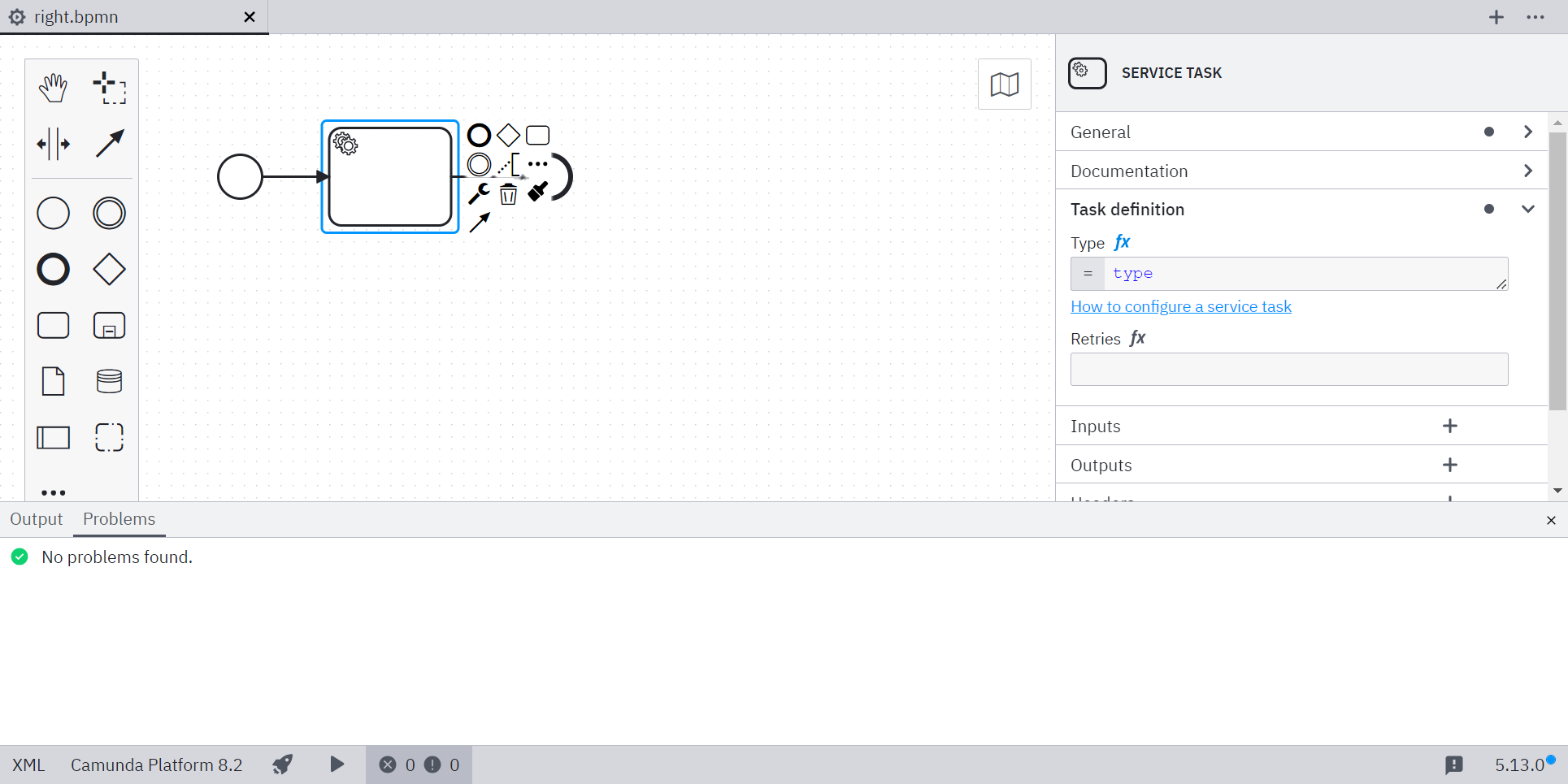Activate the create/remove space tool
Image resolution: width=1568 pixels, height=784 pixels.
(x=54, y=144)
